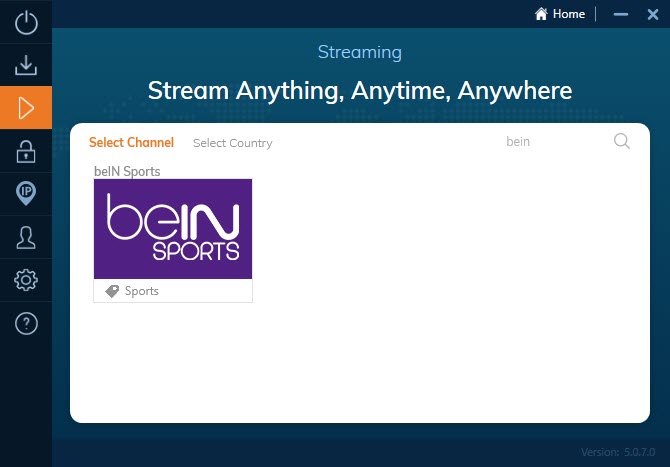Switch to the Select Country tab
Image resolution: width=670 pixels, height=467 pixels.
click(x=232, y=143)
